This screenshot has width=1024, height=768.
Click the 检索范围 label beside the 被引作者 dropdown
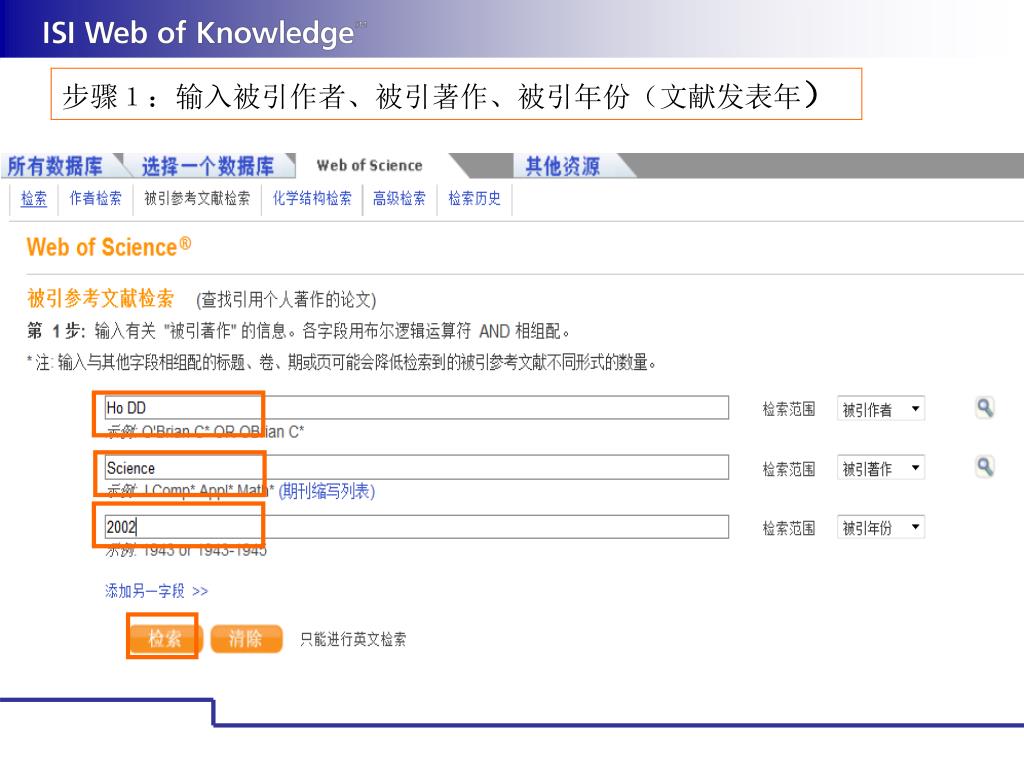tap(789, 409)
